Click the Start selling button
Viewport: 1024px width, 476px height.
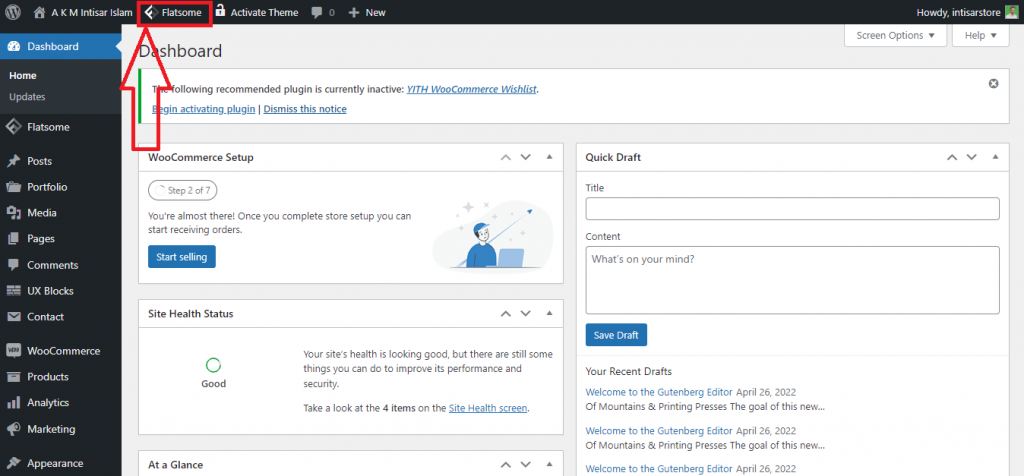(182, 257)
